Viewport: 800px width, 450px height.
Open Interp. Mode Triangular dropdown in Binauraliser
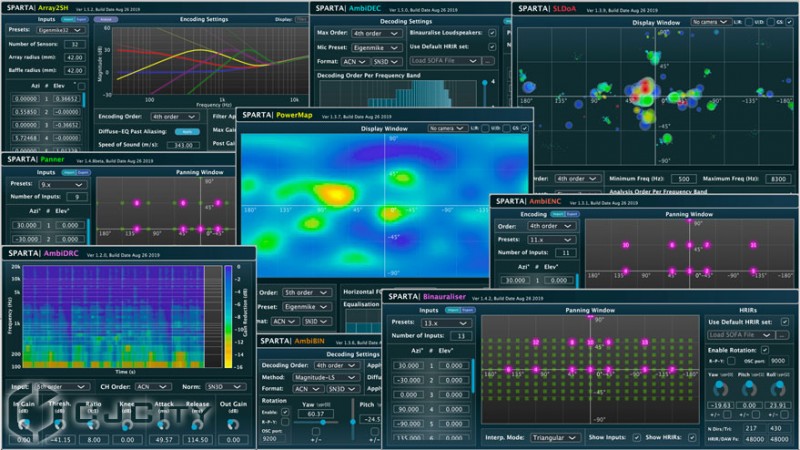click(555, 437)
